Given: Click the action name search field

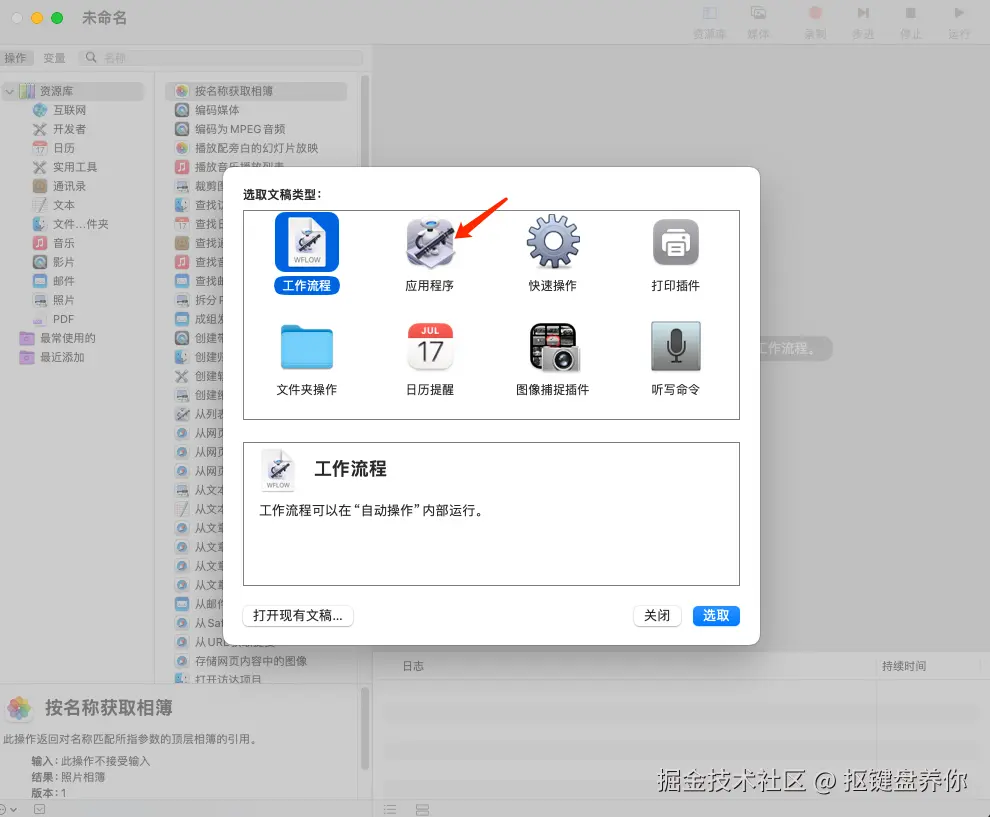Looking at the screenshot, I should 221,58.
